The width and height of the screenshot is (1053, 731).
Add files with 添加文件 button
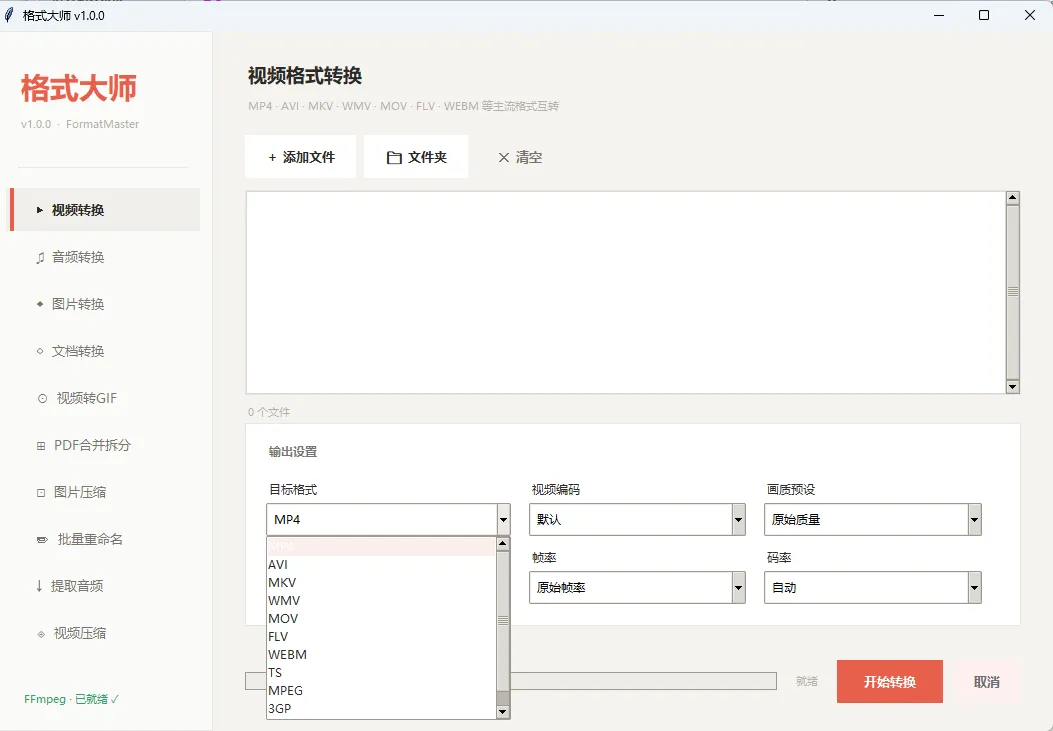click(x=300, y=157)
